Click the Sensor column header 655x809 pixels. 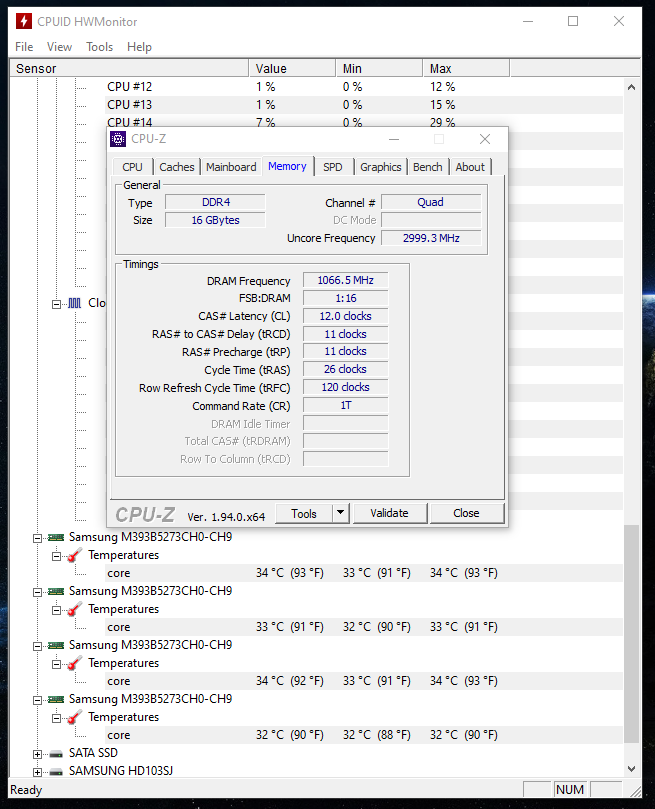point(129,69)
